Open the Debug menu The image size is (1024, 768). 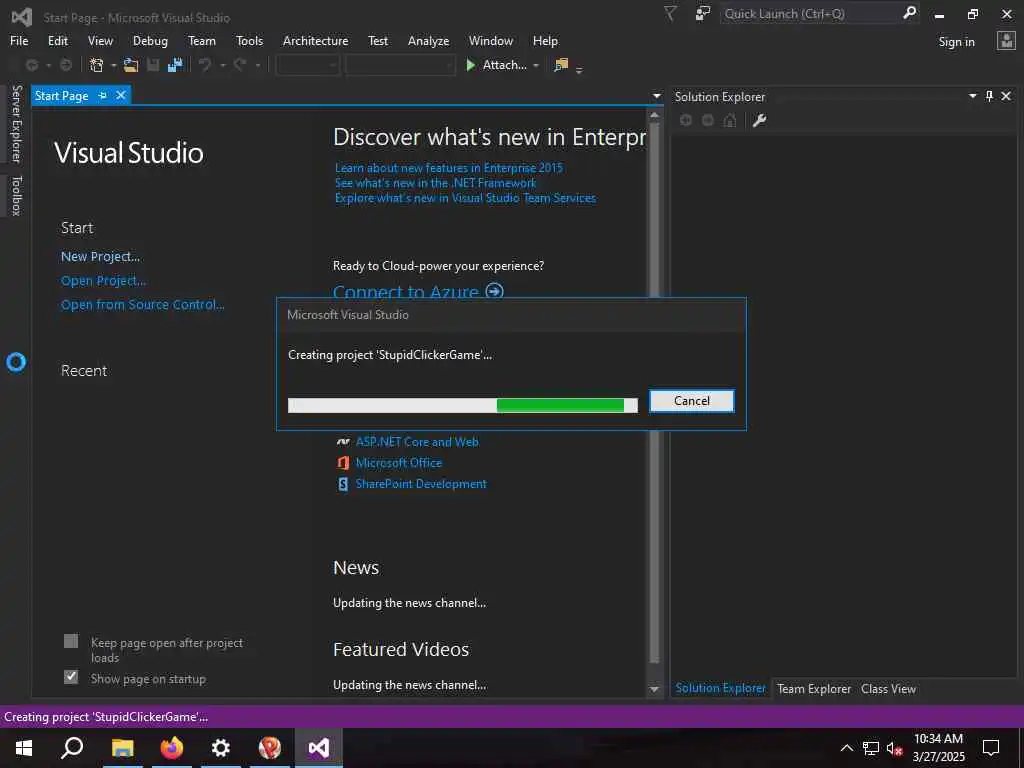(x=150, y=40)
